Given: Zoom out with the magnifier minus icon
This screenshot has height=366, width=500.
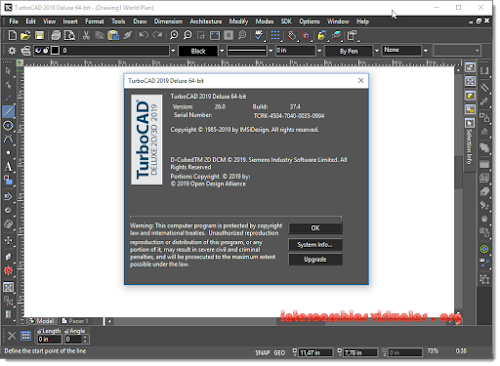Looking at the screenshot, I should point(188,35).
